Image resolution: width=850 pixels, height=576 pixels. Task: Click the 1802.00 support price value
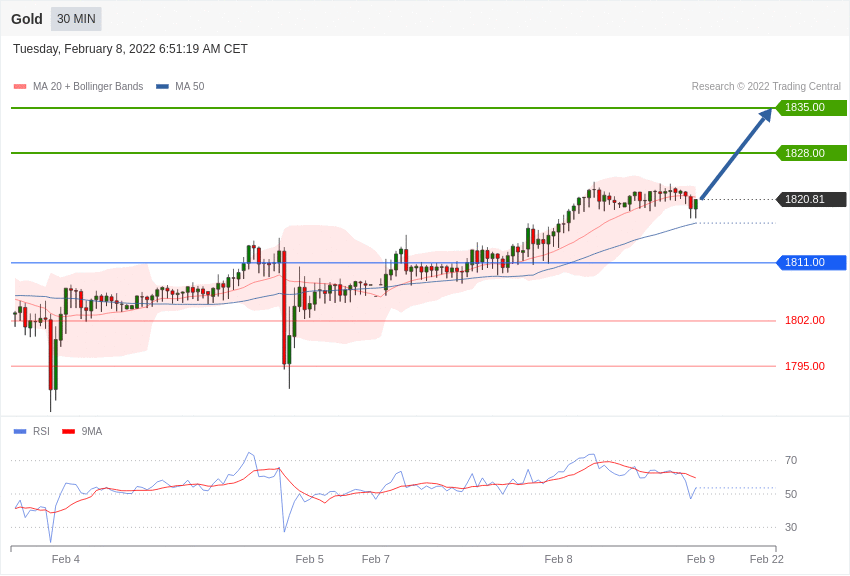805,320
